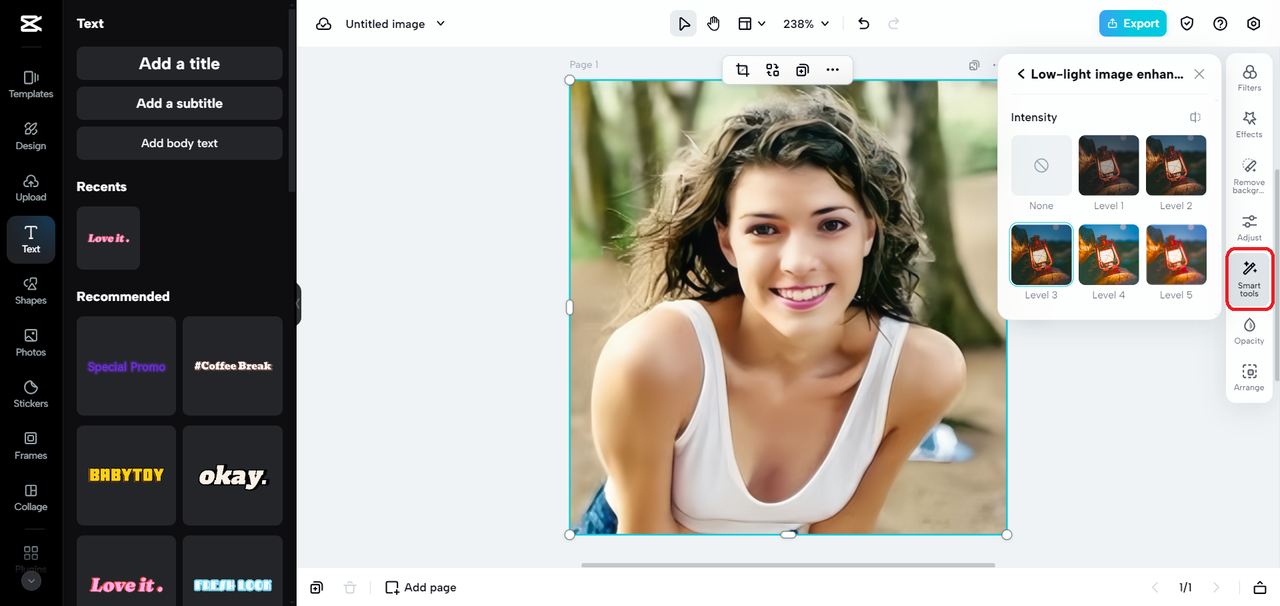The height and width of the screenshot is (606, 1280).
Task: Click the CapCut logo icon
Action: [x=30, y=23]
